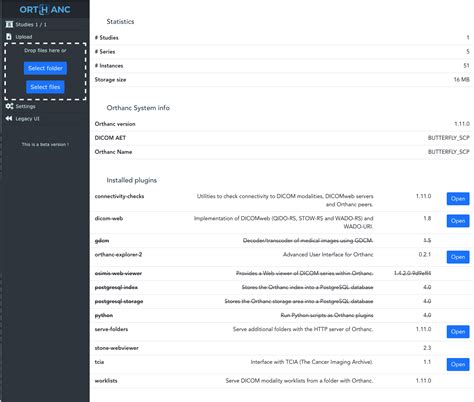Click the Orthanc logo

pos(45,9)
